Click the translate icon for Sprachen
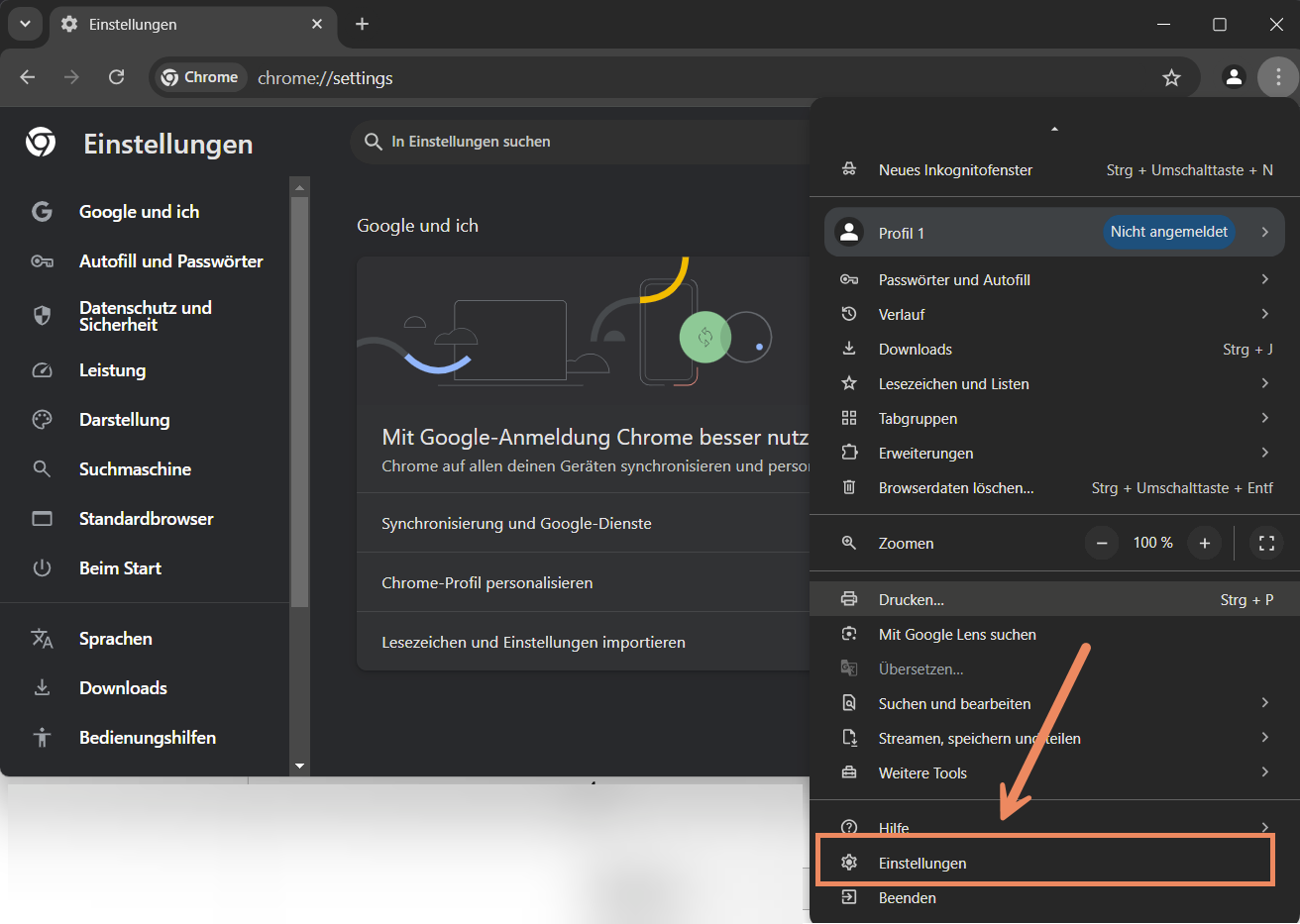 click(42, 639)
